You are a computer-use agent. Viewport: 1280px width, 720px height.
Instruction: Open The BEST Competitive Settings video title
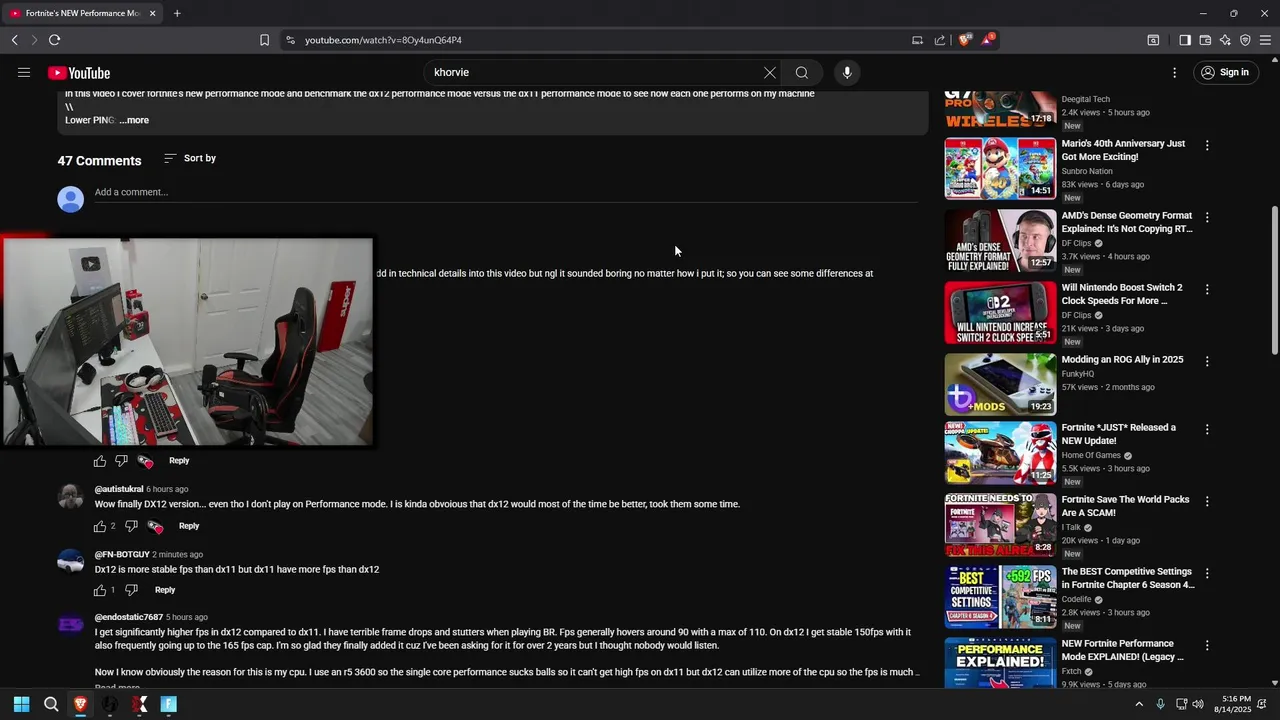(1128, 578)
